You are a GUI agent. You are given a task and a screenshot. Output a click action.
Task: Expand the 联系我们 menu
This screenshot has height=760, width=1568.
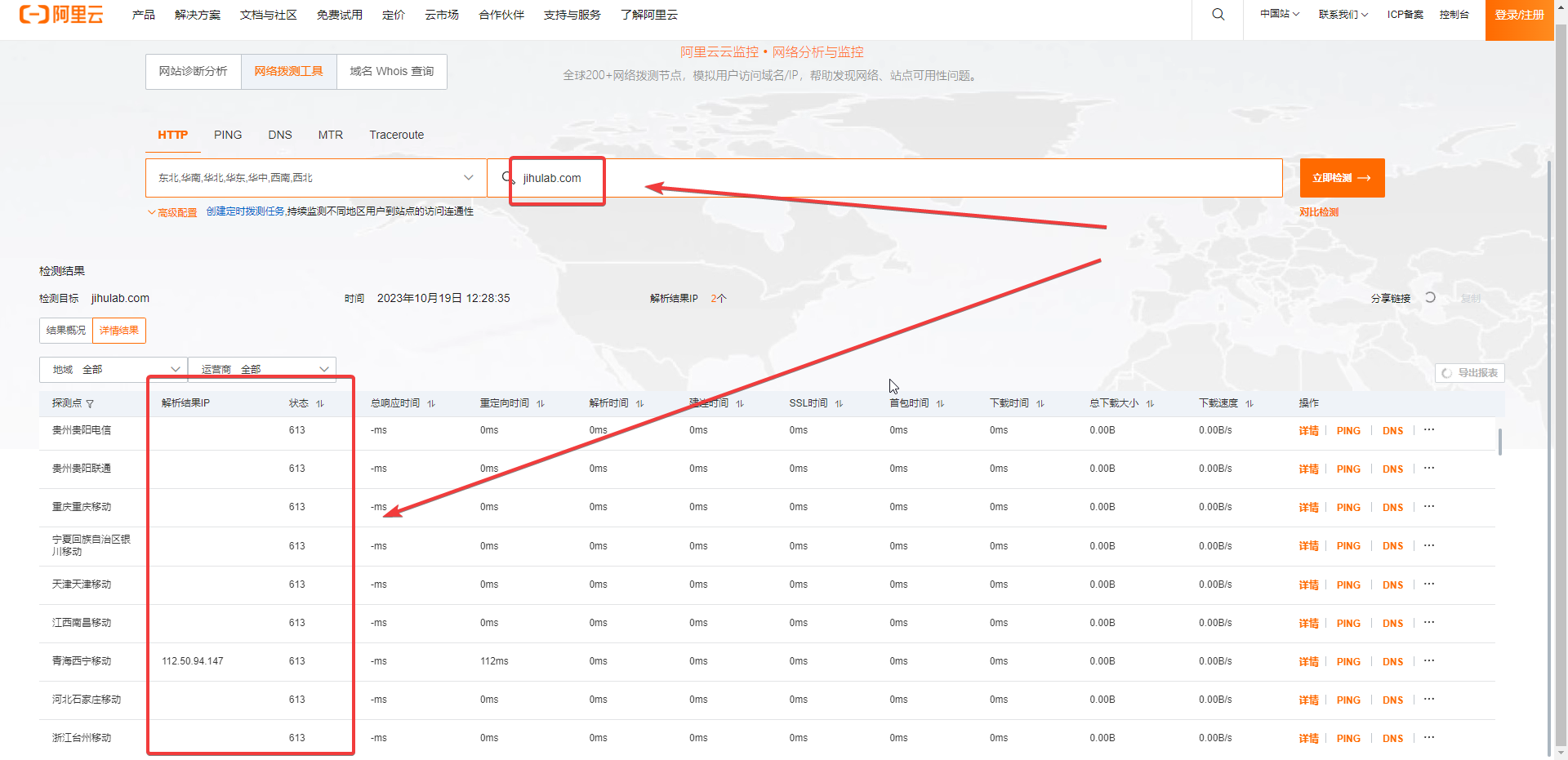pos(1343,14)
